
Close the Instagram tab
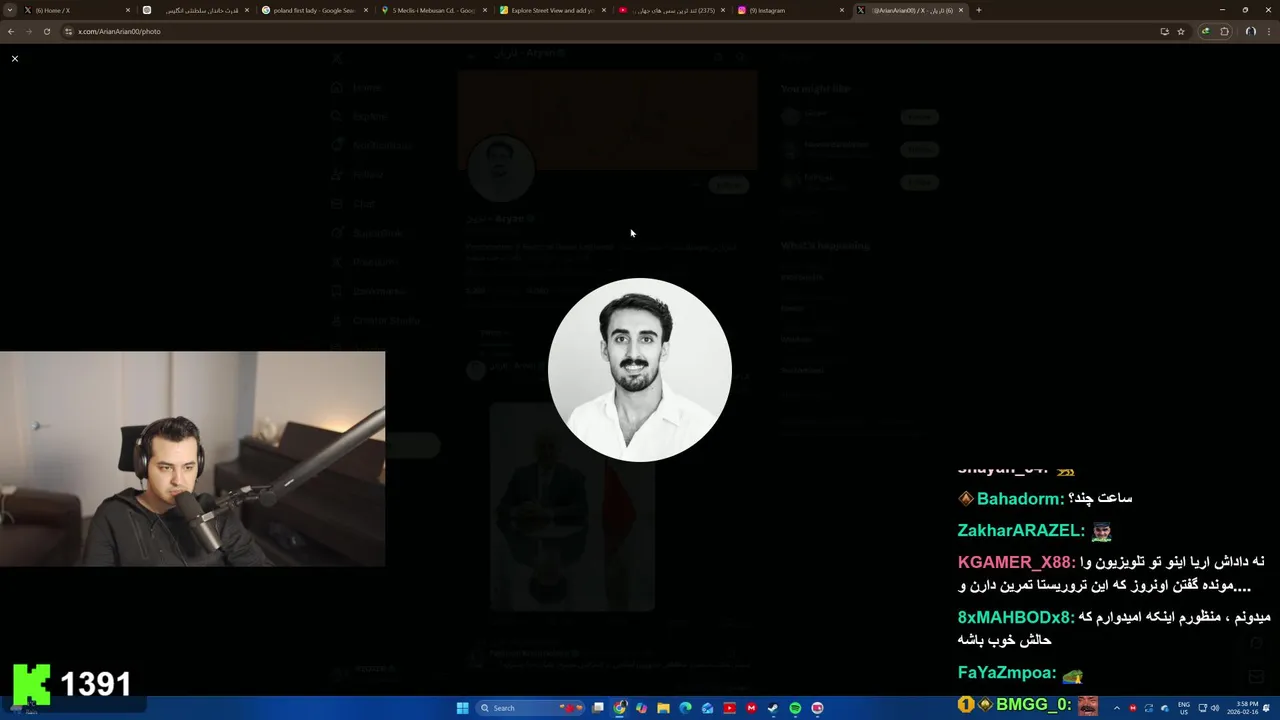(841, 10)
